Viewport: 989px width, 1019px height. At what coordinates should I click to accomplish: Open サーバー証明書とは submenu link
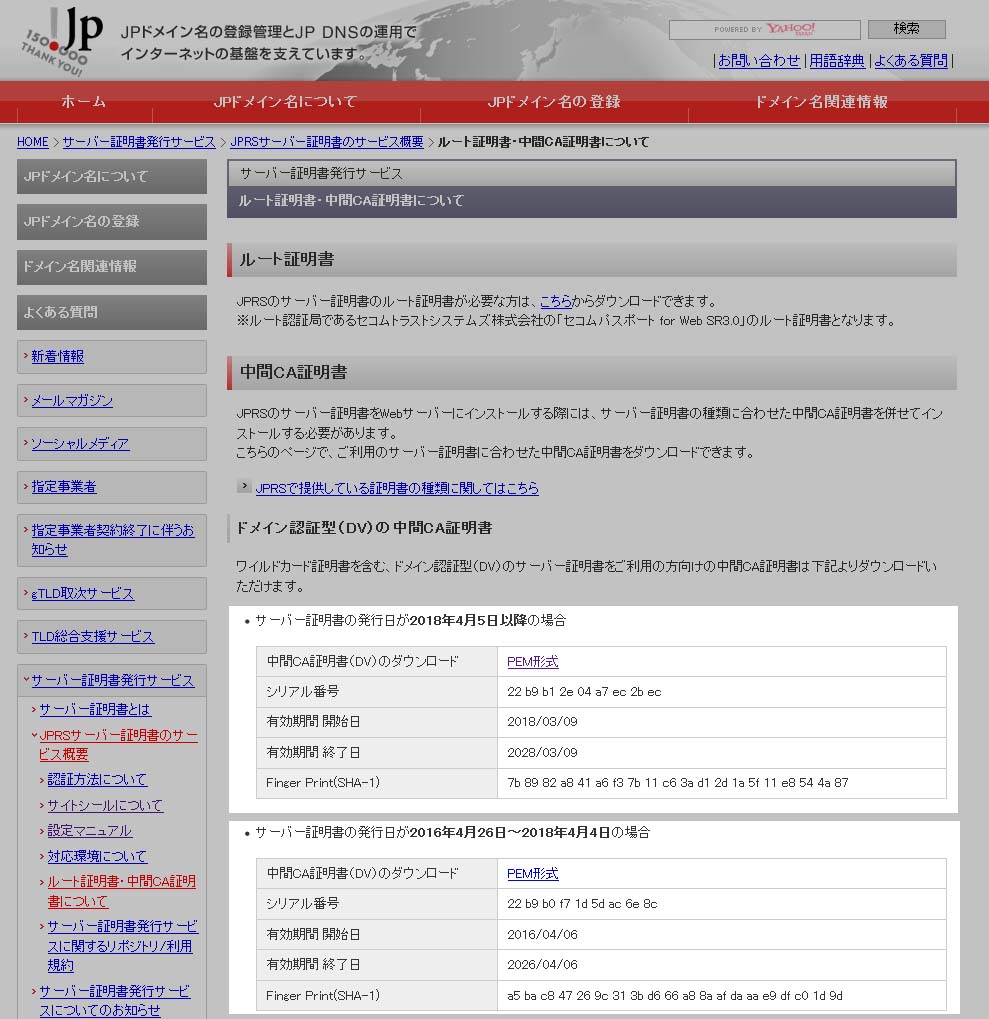(x=95, y=709)
